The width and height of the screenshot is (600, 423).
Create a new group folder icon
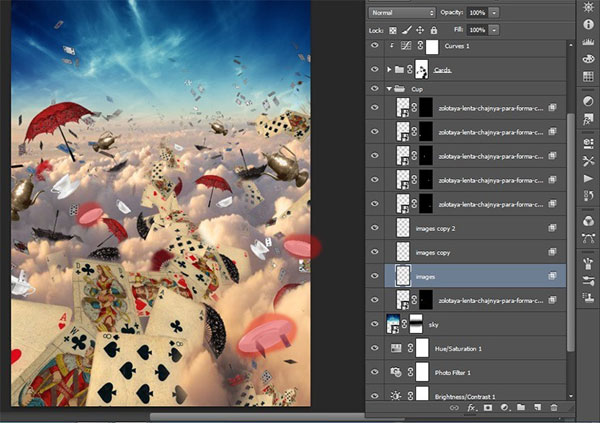tap(521, 408)
